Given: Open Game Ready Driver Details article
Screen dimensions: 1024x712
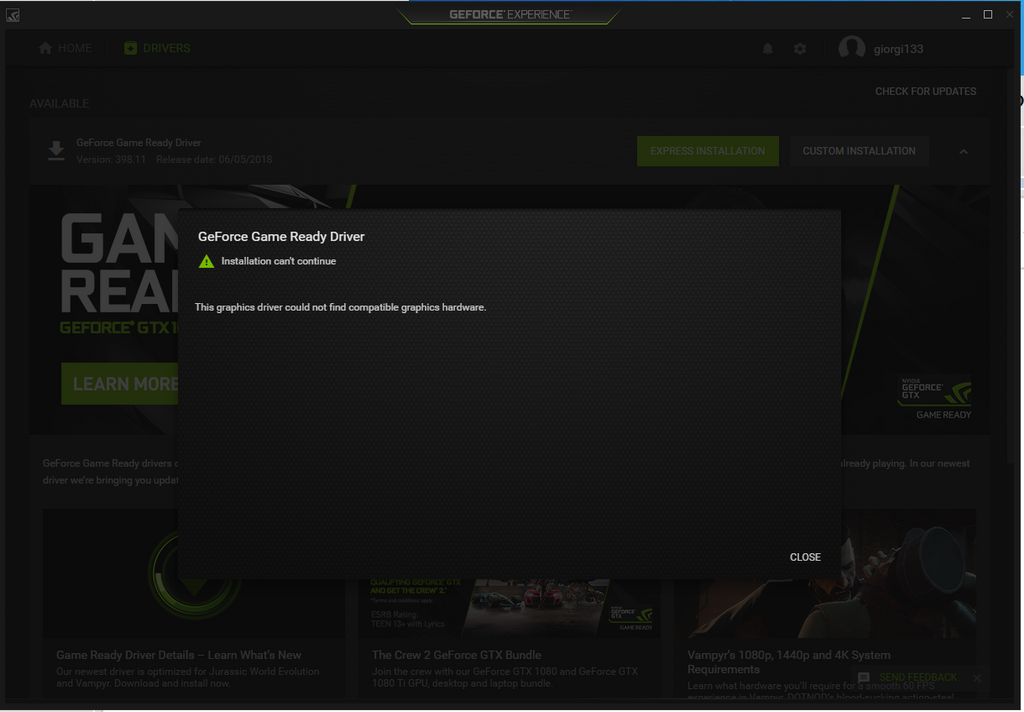Looking at the screenshot, I should (178, 655).
